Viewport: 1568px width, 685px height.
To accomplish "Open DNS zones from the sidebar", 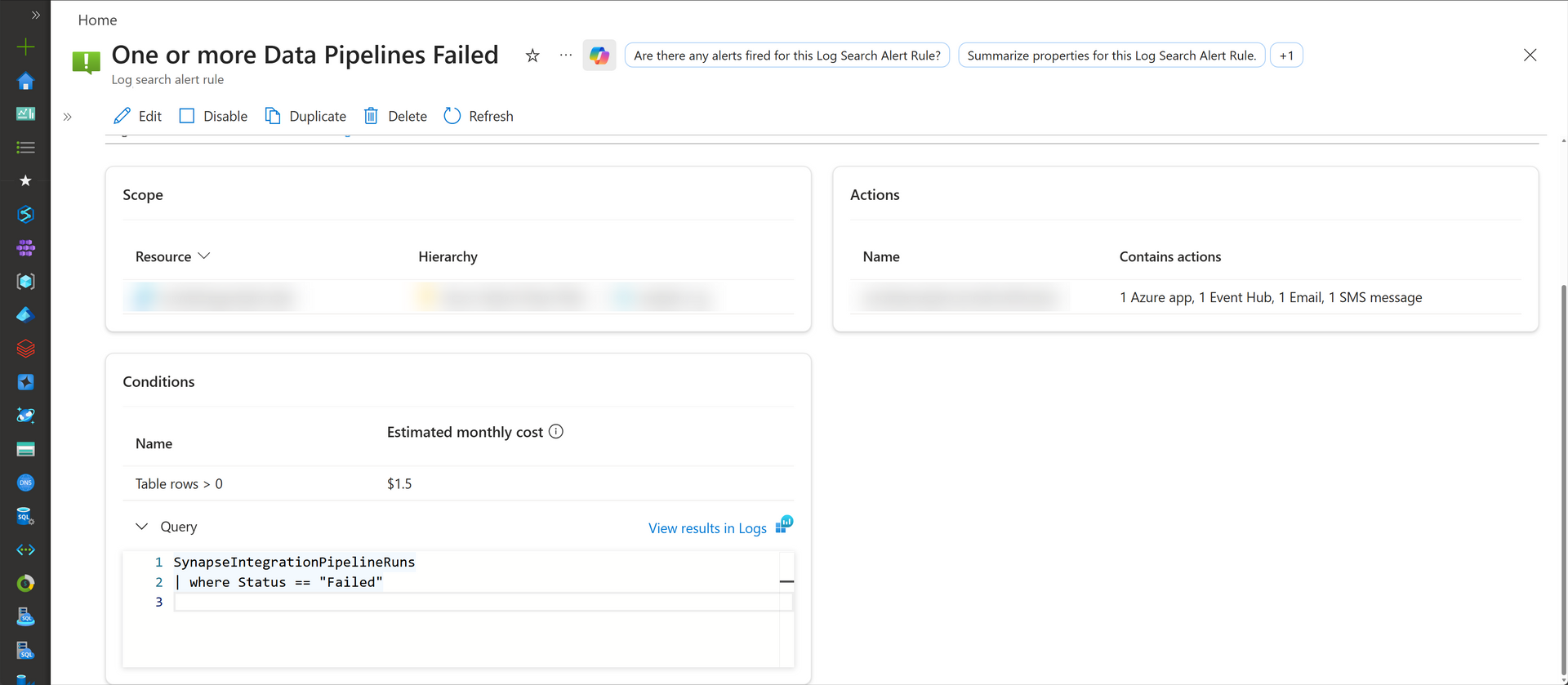I will click(25, 482).
